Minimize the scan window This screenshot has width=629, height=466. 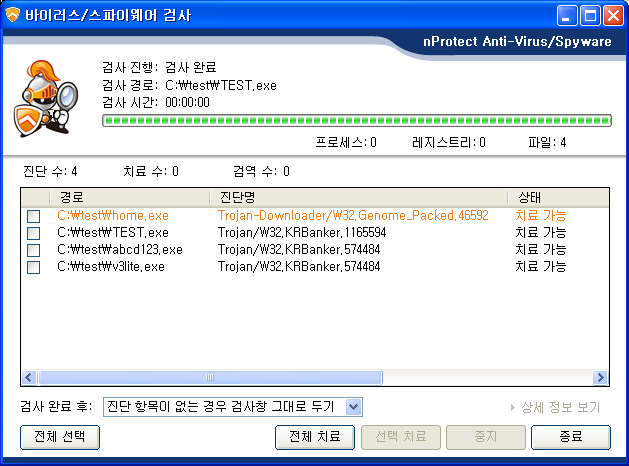567,16
